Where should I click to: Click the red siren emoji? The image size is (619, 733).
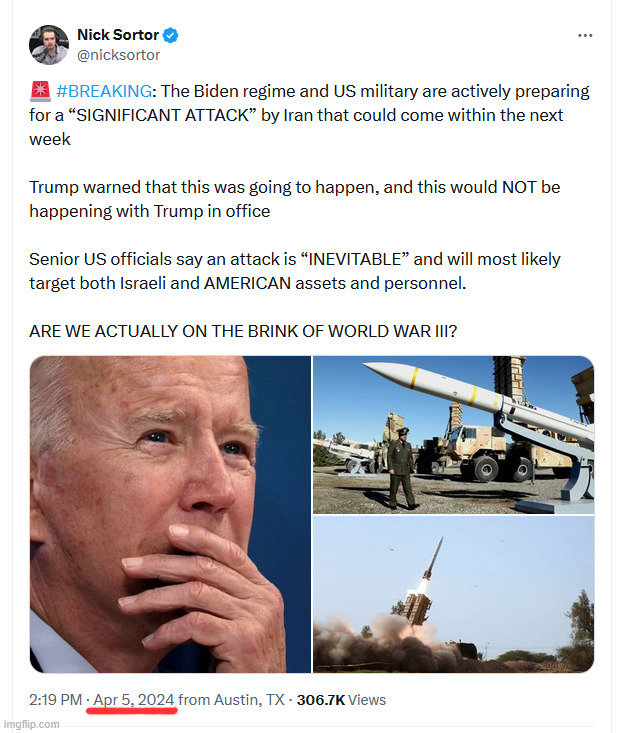(40, 91)
